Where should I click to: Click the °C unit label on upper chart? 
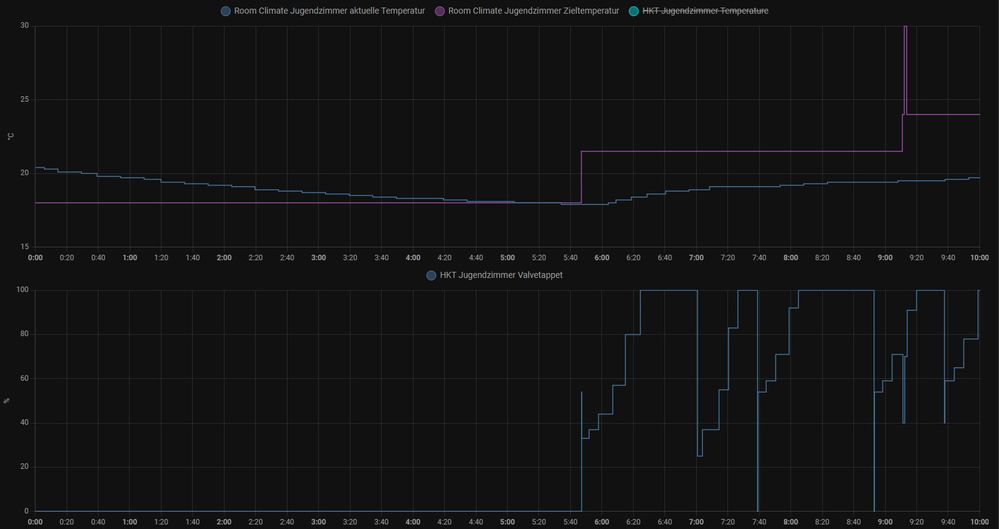(8, 136)
